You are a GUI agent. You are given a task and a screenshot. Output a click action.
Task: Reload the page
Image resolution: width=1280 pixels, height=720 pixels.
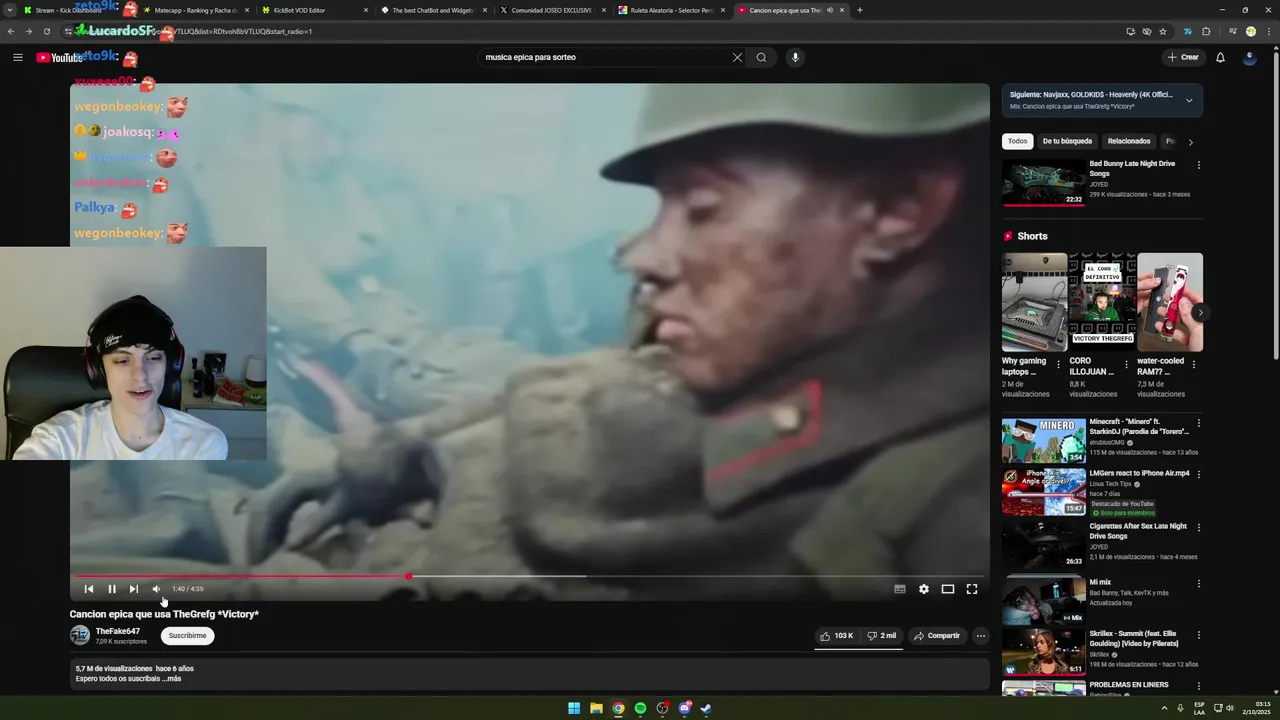point(46,31)
